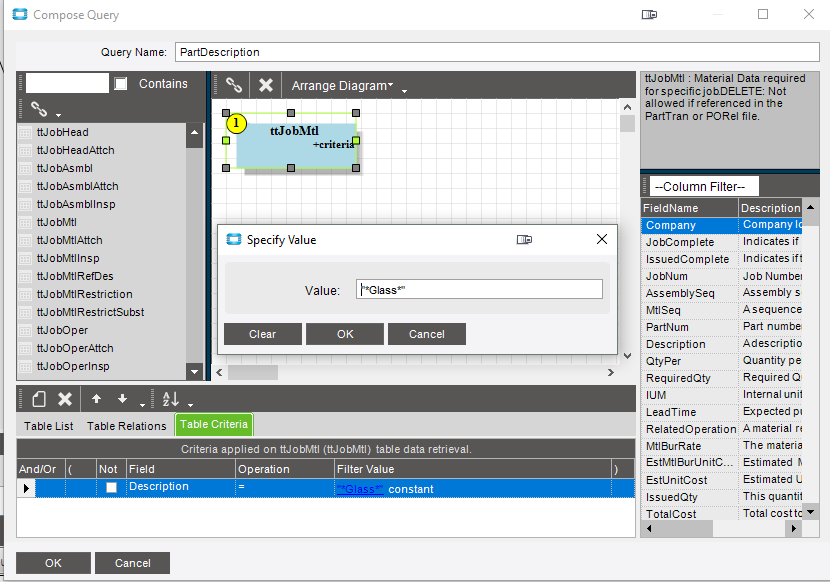Click the Value input in Specify Value dialog

click(479, 289)
